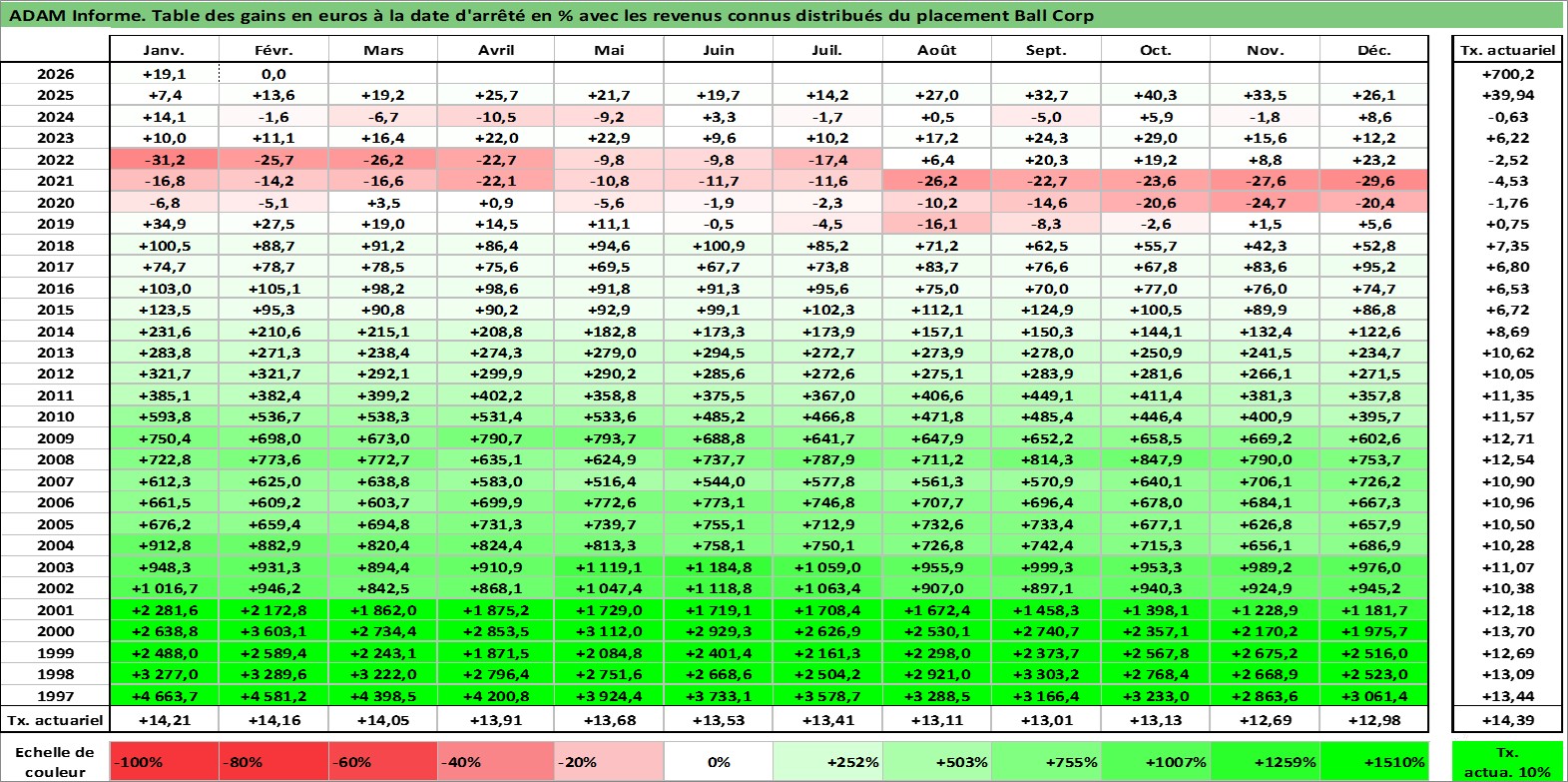The width and height of the screenshot is (1568, 782).
Task: Select cell +847,9 for Oct. 2008
Action: (1156, 459)
